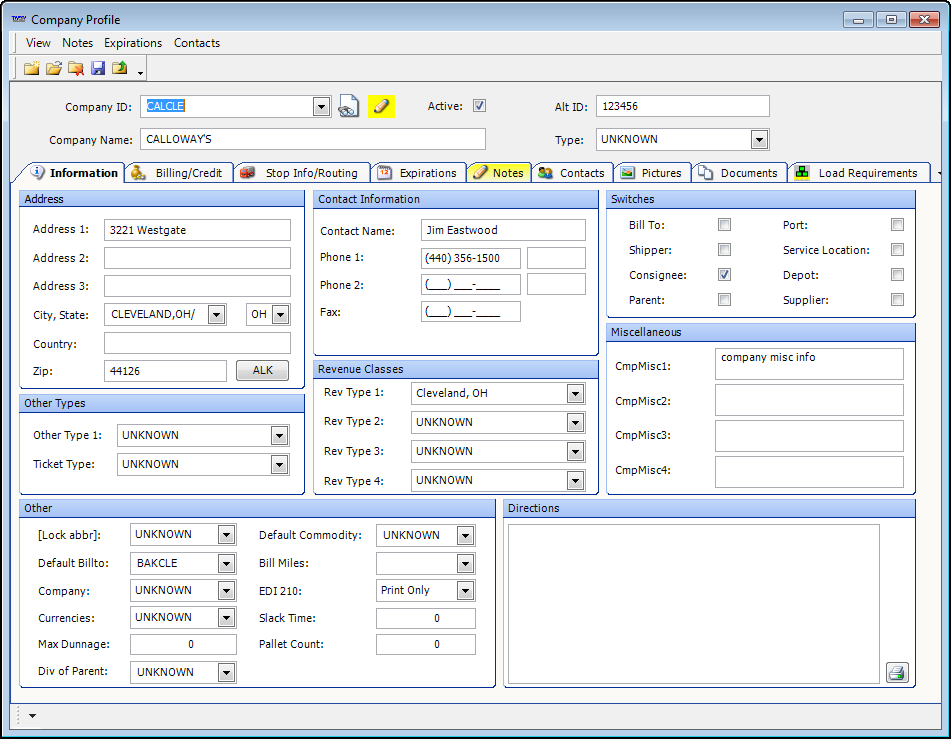
Task: Click the Open folder toolbar icon
Action: tap(54, 68)
